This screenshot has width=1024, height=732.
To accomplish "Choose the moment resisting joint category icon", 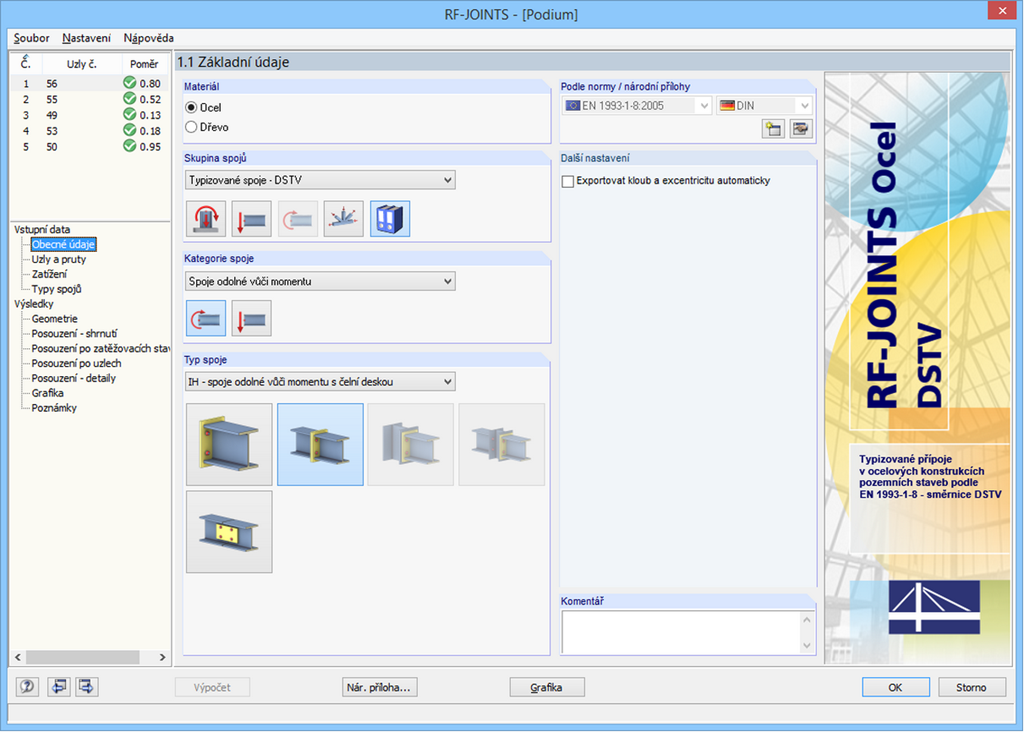I will [x=206, y=319].
